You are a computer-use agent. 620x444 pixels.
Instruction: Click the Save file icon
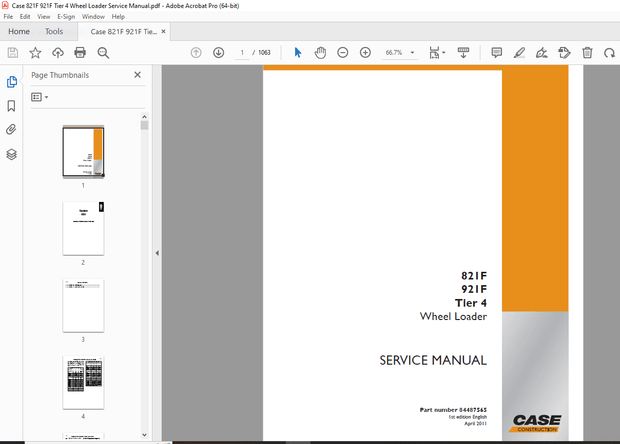point(13,53)
